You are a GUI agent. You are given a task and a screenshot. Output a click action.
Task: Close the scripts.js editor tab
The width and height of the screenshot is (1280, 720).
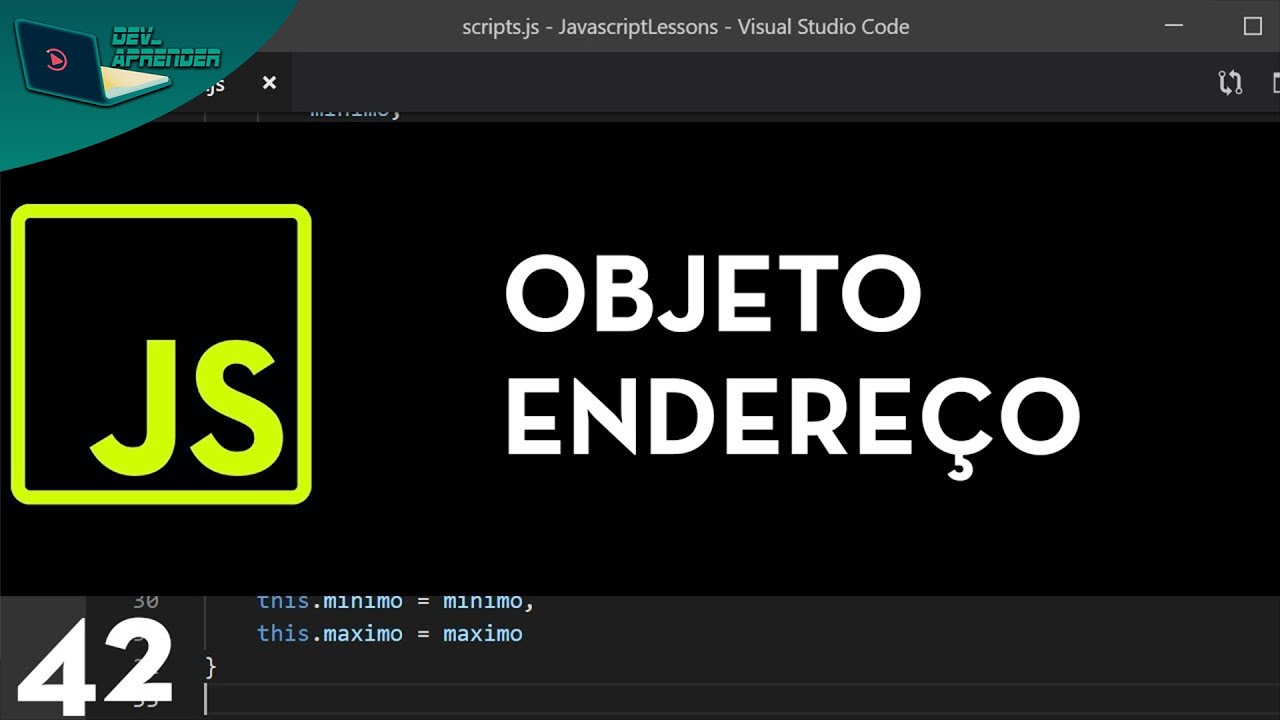click(269, 83)
